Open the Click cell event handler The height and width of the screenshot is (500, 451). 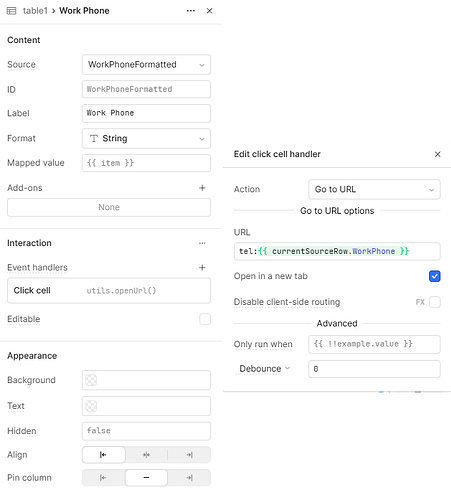pyautogui.click(x=109, y=291)
